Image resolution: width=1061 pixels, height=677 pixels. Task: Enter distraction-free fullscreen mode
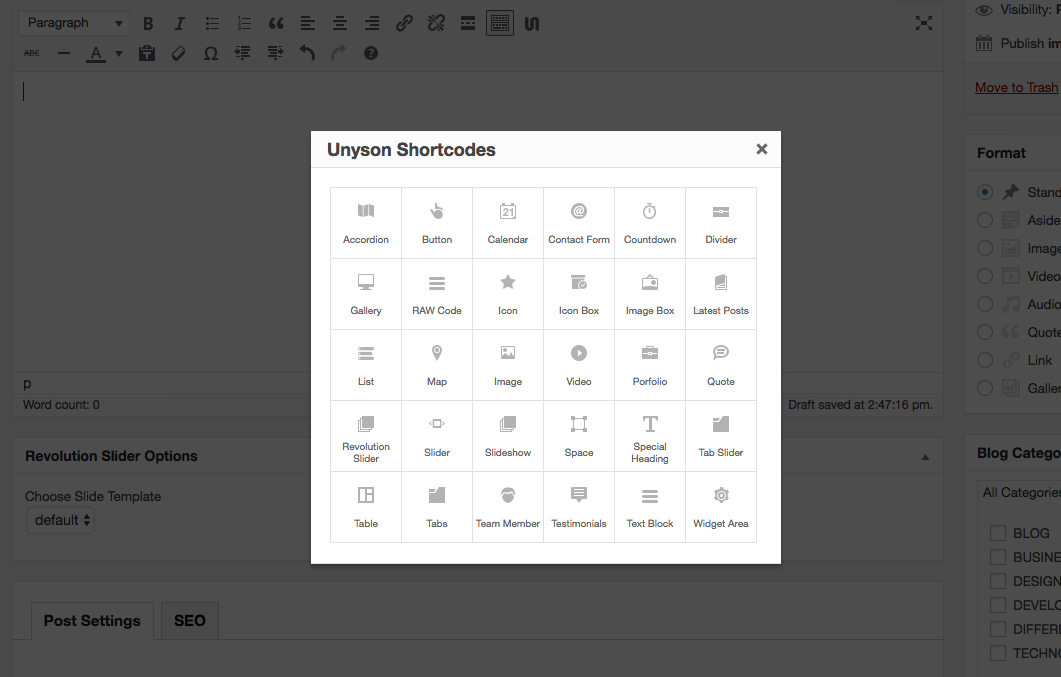click(x=924, y=24)
